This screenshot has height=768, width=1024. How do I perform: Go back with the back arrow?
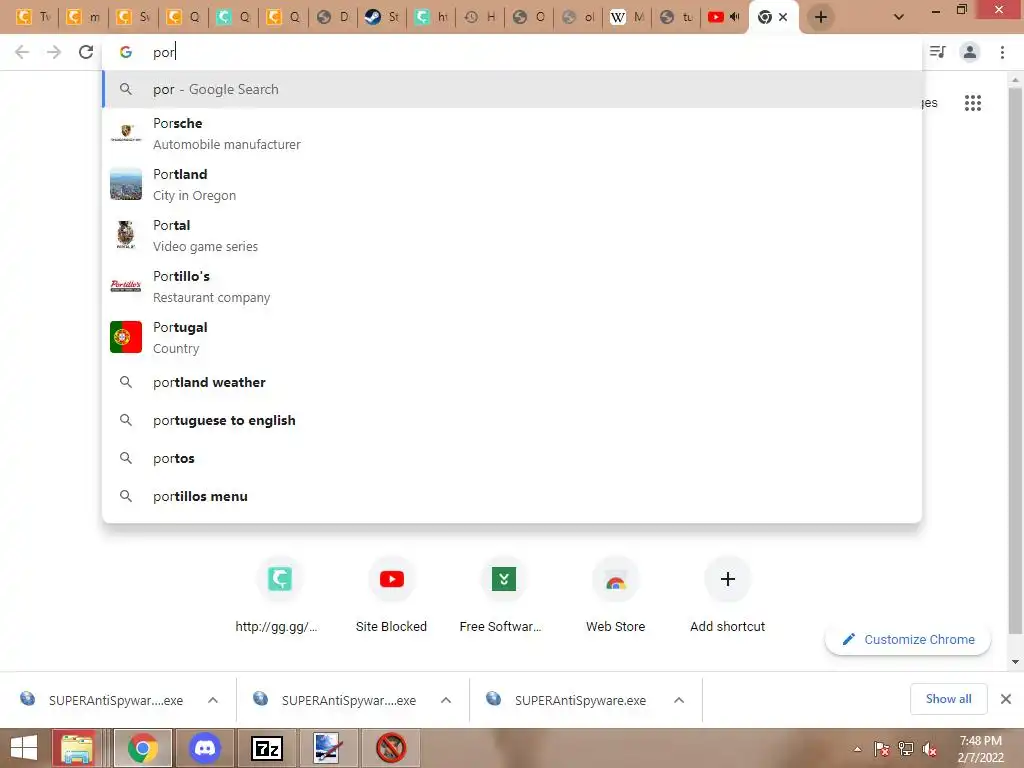[22, 52]
